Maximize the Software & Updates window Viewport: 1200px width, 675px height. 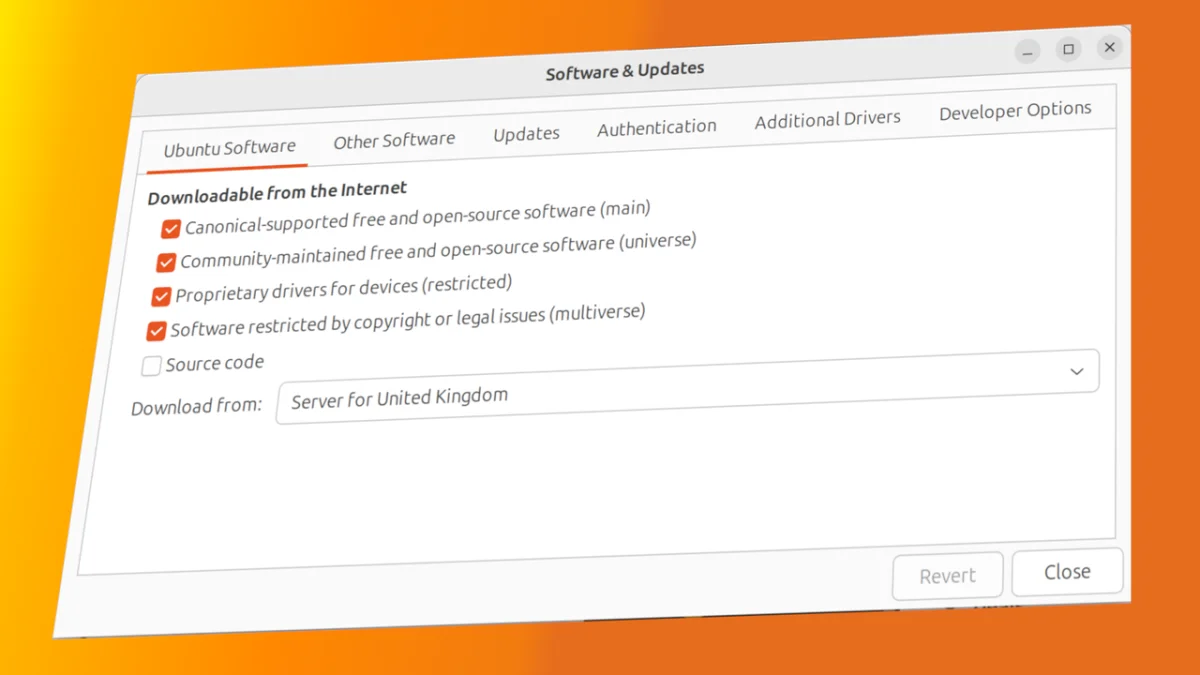coord(1068,50)
